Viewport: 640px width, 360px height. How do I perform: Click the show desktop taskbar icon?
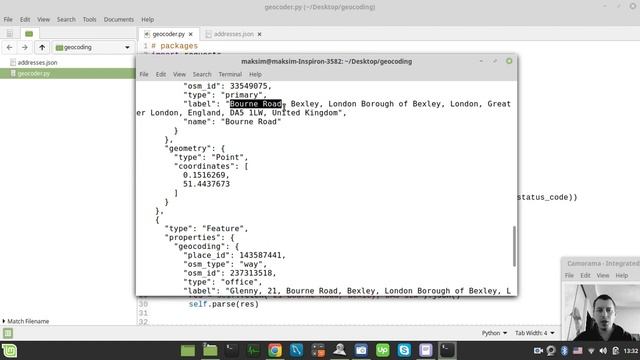(x=188, y=350)
